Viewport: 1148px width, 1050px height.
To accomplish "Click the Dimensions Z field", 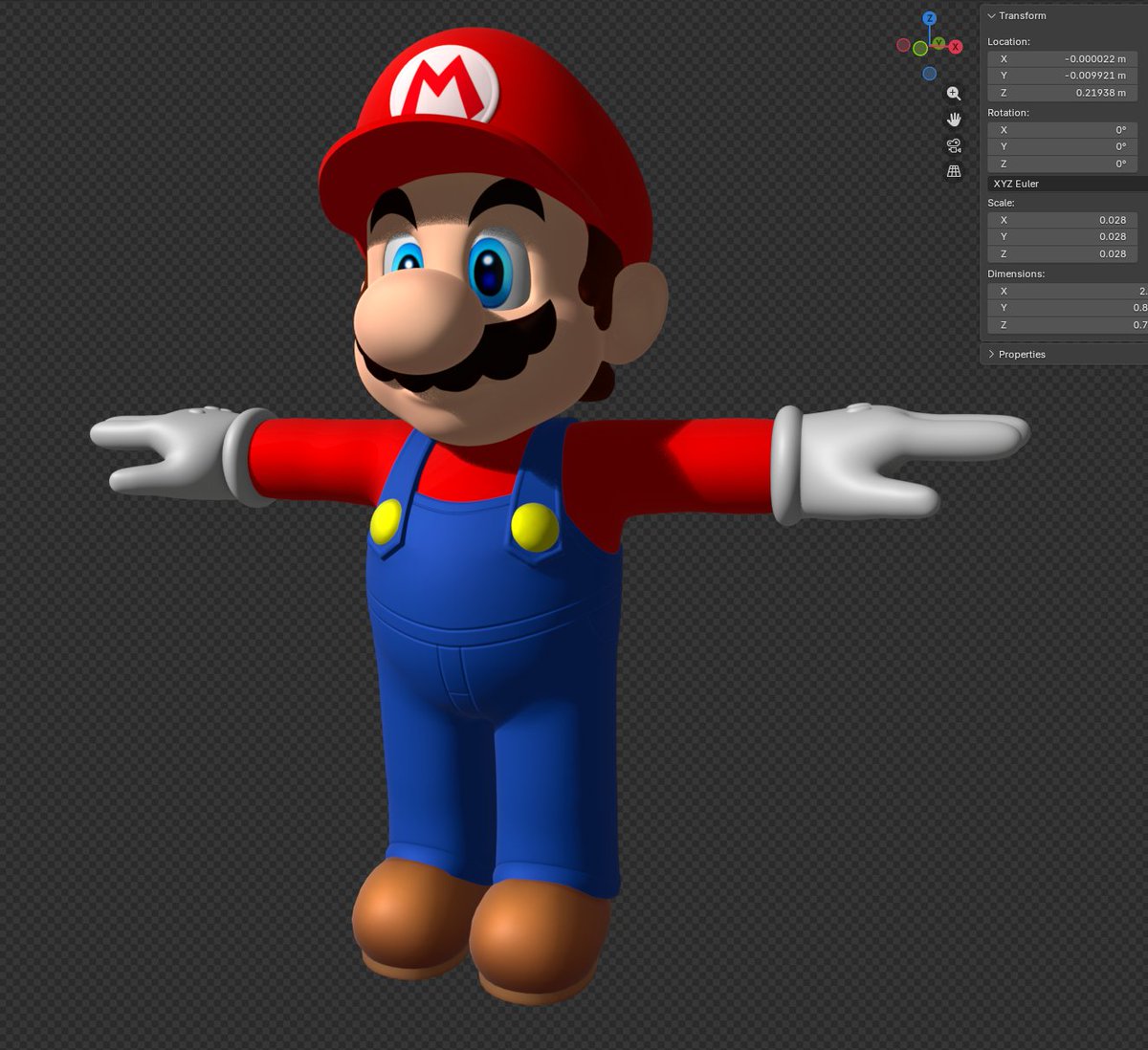I will (x=1068, y=325).
